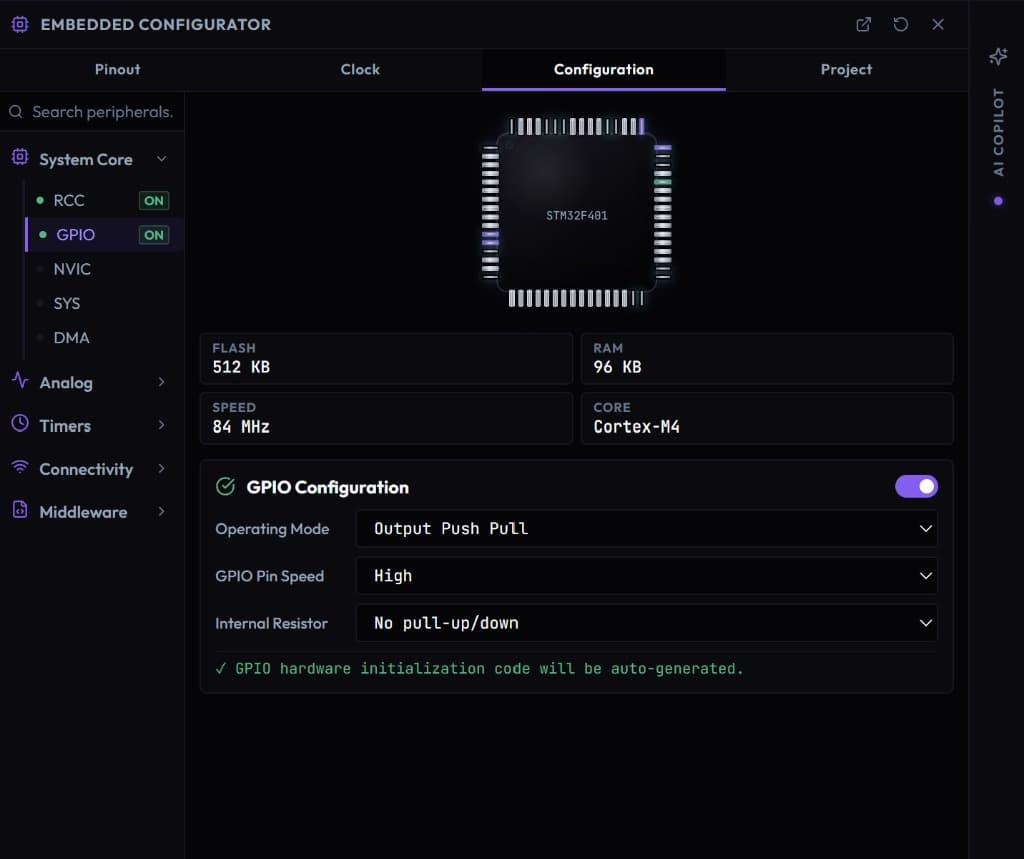Click the FLASH 512 KB info card
Viewport: 1024px width, 859px height.
(x=387, y=359)
